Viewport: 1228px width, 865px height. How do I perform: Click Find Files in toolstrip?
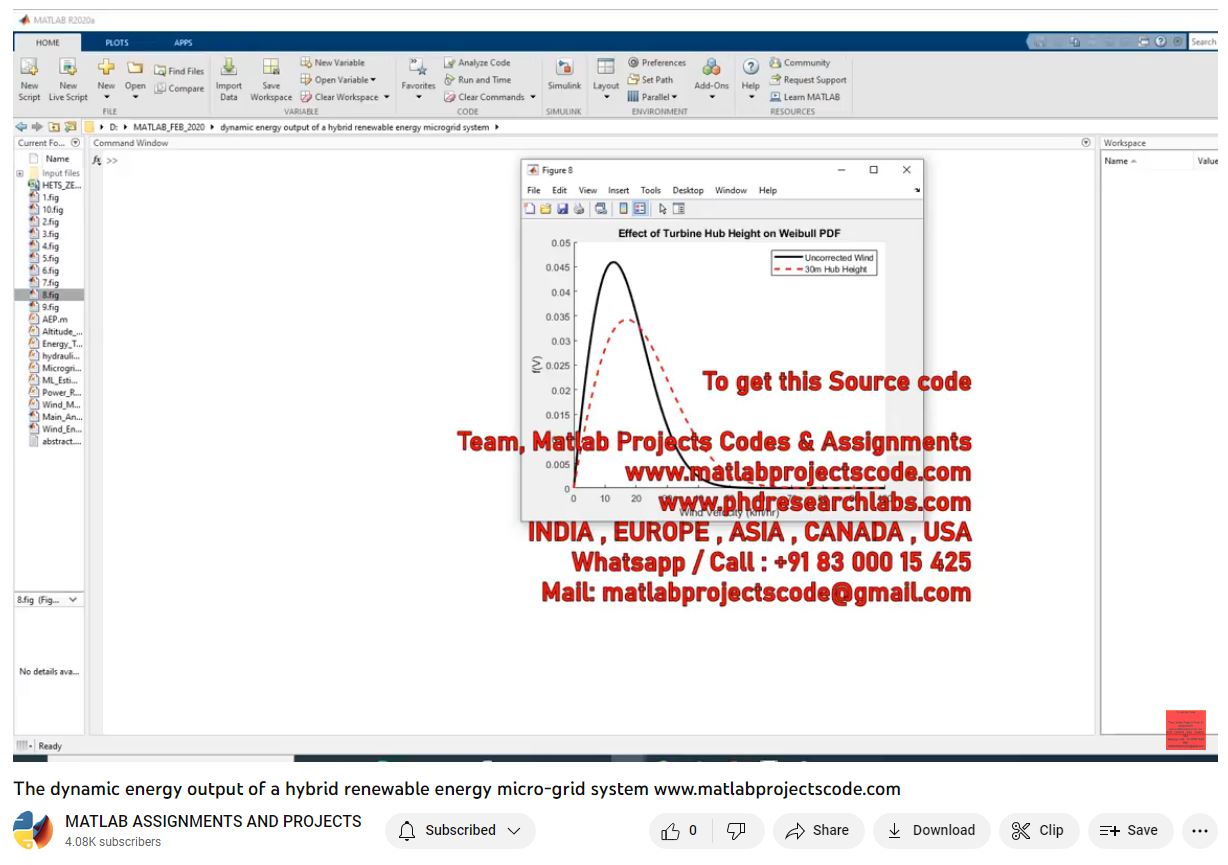point(179,71)
